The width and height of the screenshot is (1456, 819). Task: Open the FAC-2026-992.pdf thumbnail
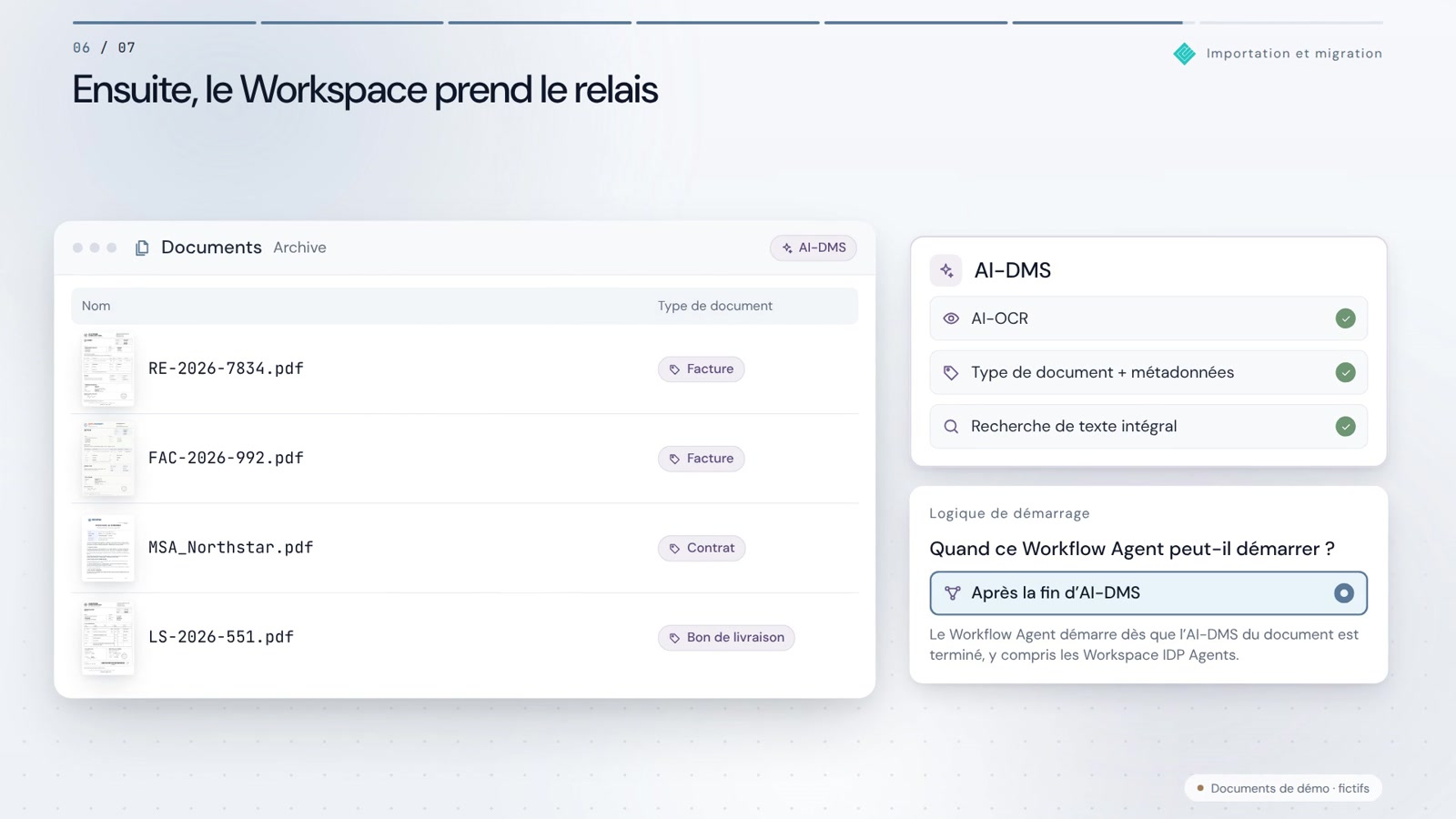coord(107,458)
